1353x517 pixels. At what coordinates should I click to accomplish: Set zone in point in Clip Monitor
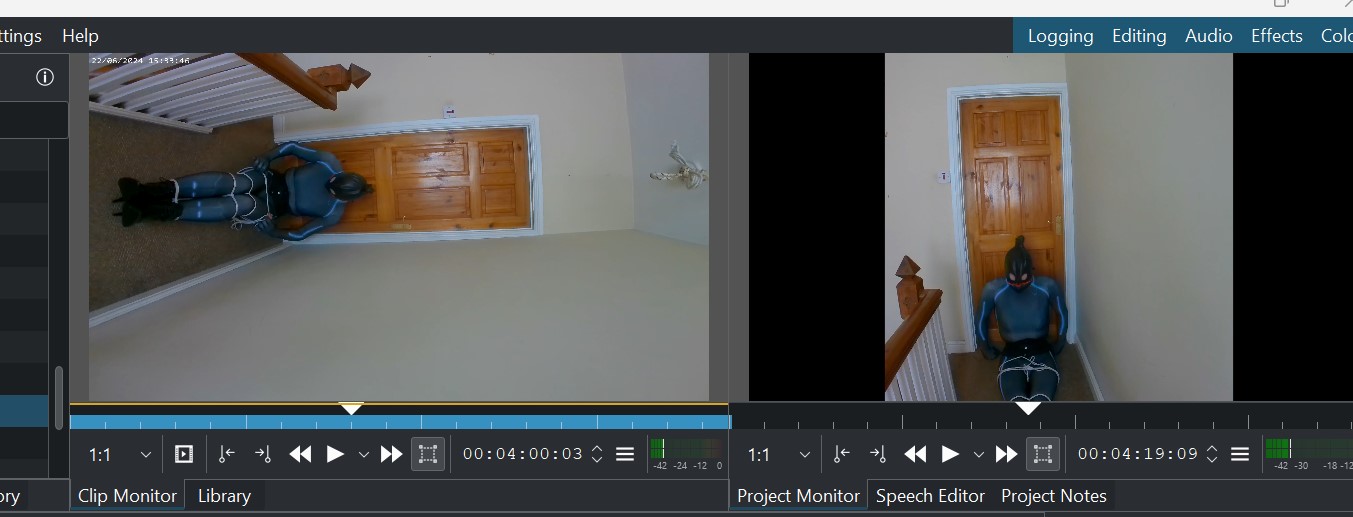pos(227,454)
